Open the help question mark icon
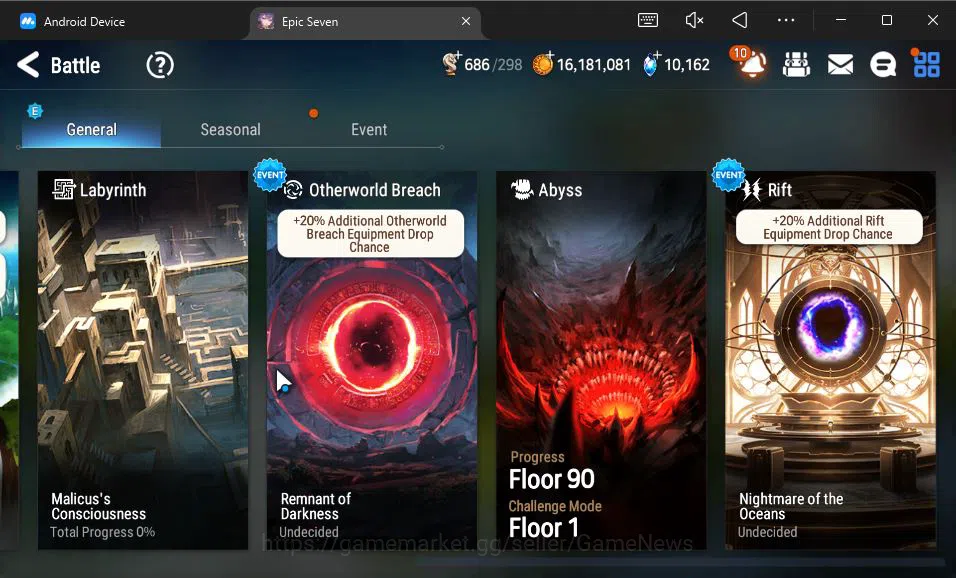This screenshot has height=578, width=956. click(x=160, y=65)
